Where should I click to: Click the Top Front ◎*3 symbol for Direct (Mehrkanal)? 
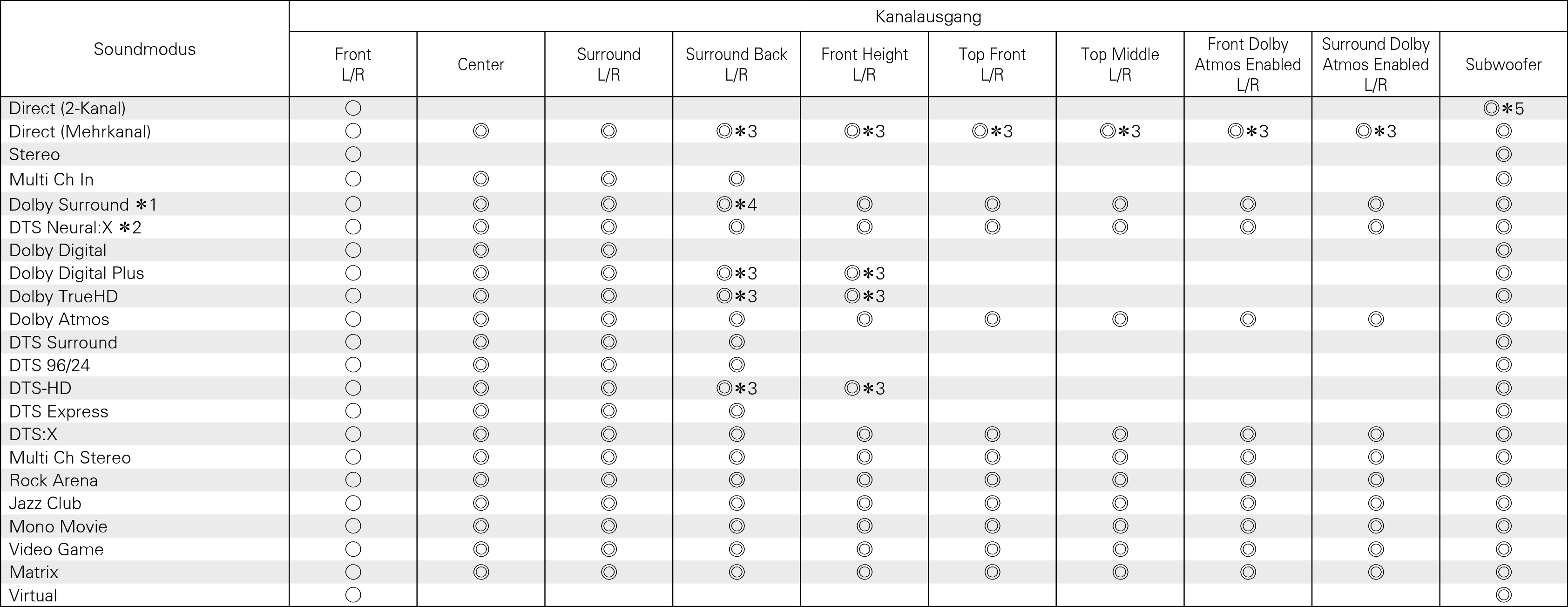pos(992,131)
